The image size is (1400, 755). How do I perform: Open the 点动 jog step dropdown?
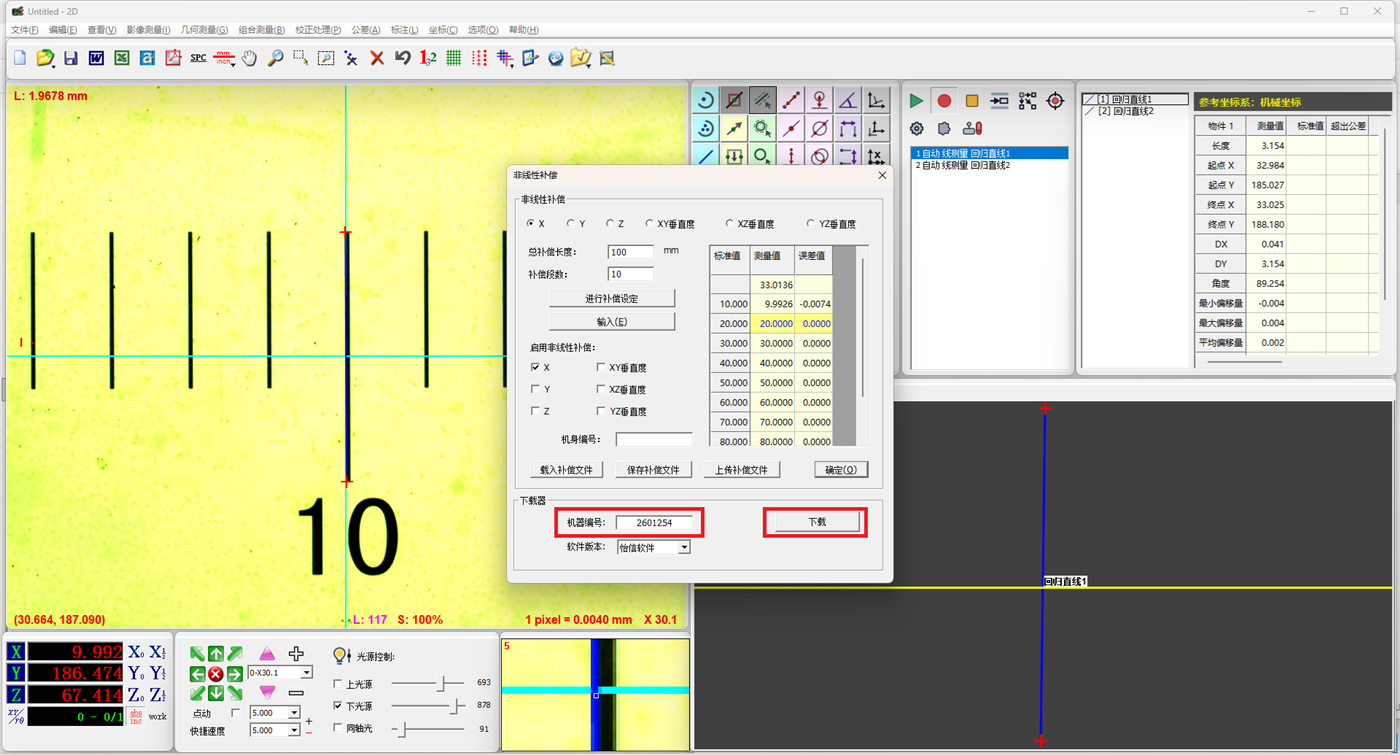[x=294, y=713]
